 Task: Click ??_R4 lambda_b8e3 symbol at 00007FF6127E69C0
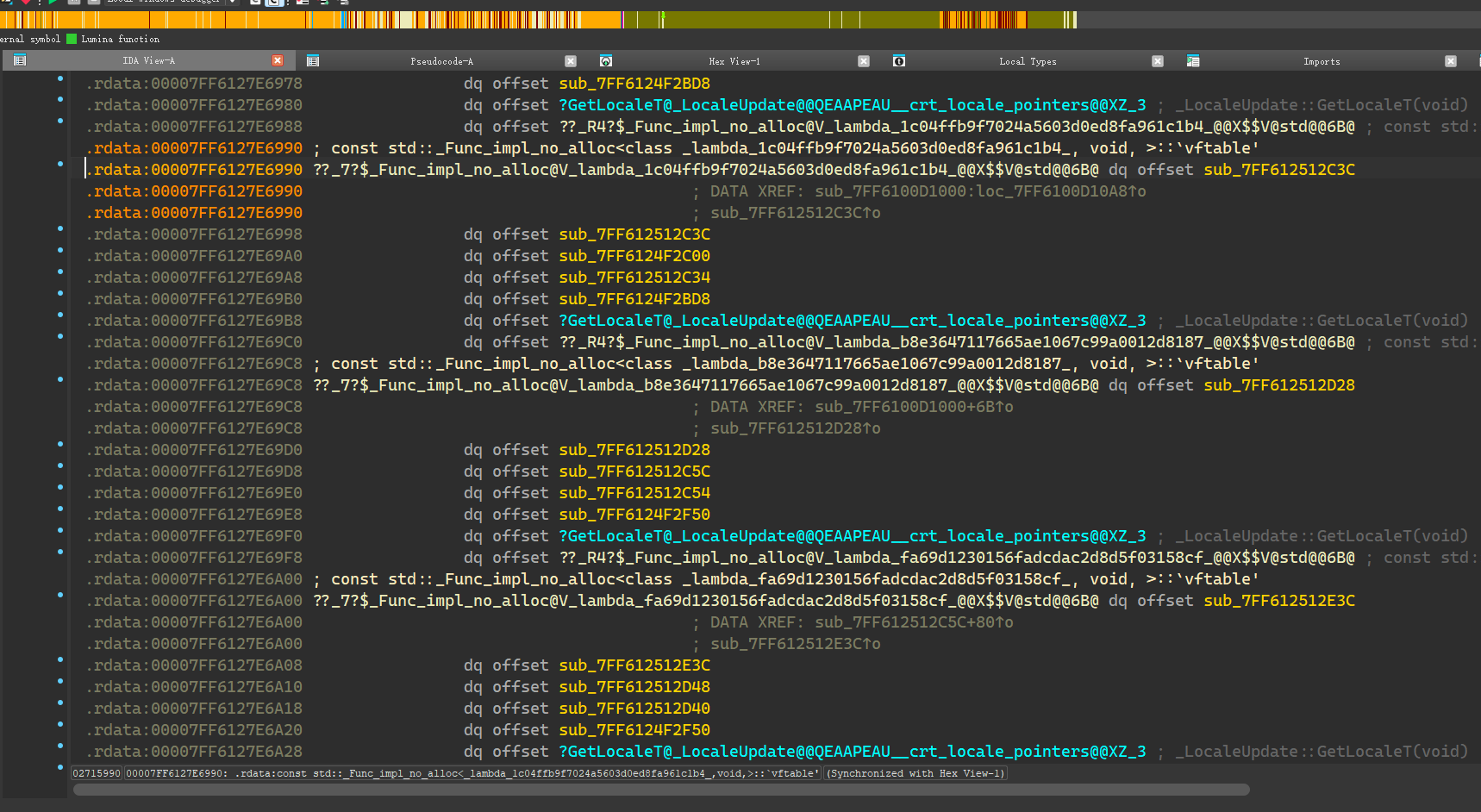[x=957, y=342]
